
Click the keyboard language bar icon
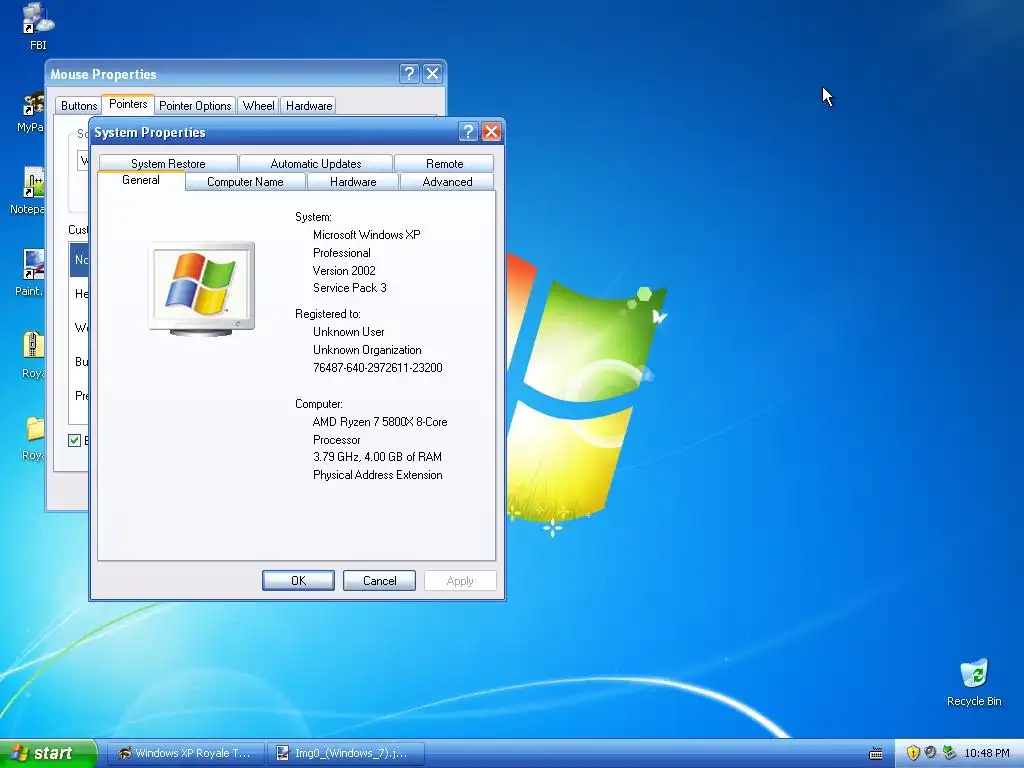pyautogui.click(x=876, y=754)
